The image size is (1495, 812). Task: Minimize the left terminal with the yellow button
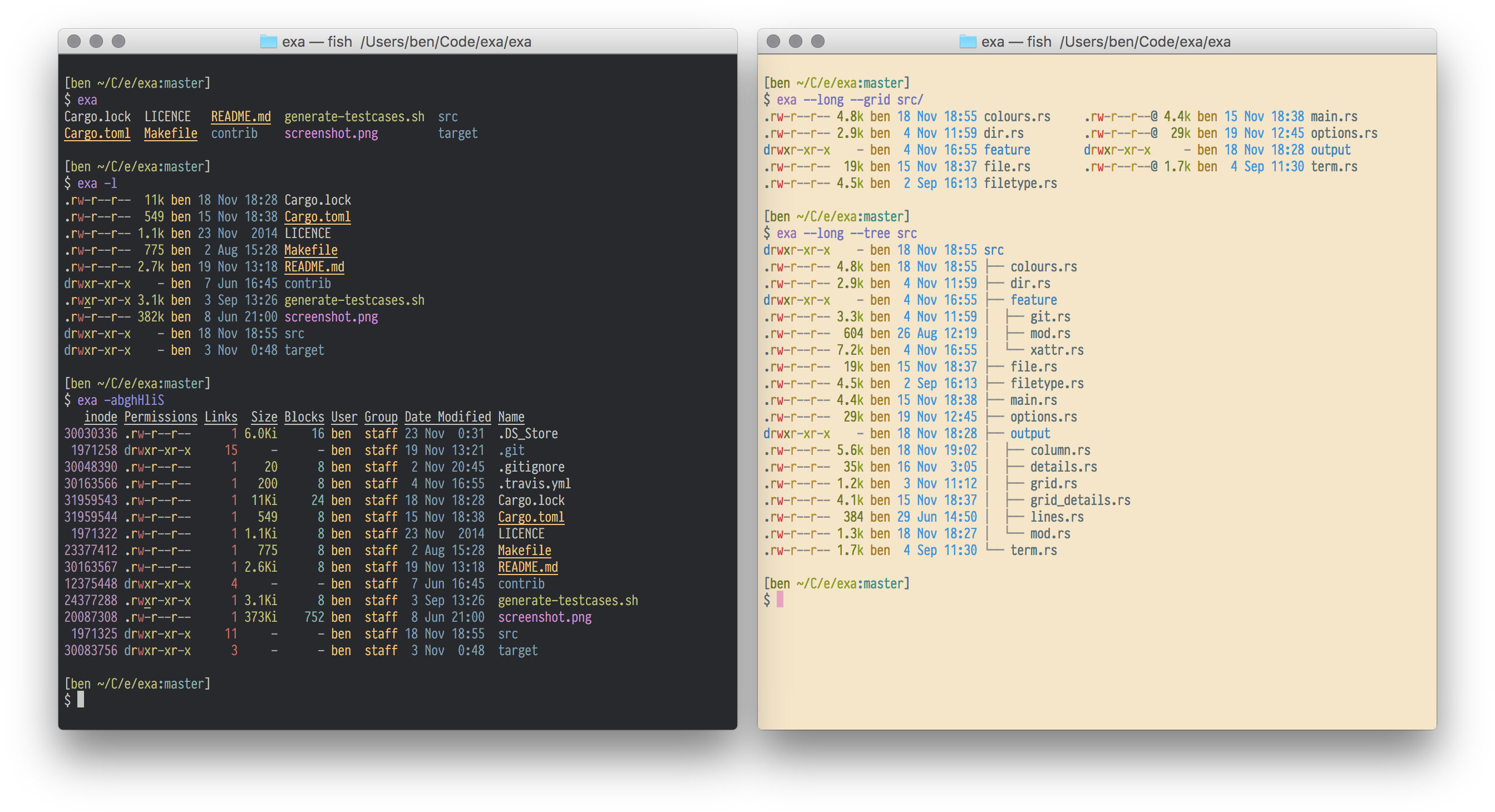[x=96, y=41]
